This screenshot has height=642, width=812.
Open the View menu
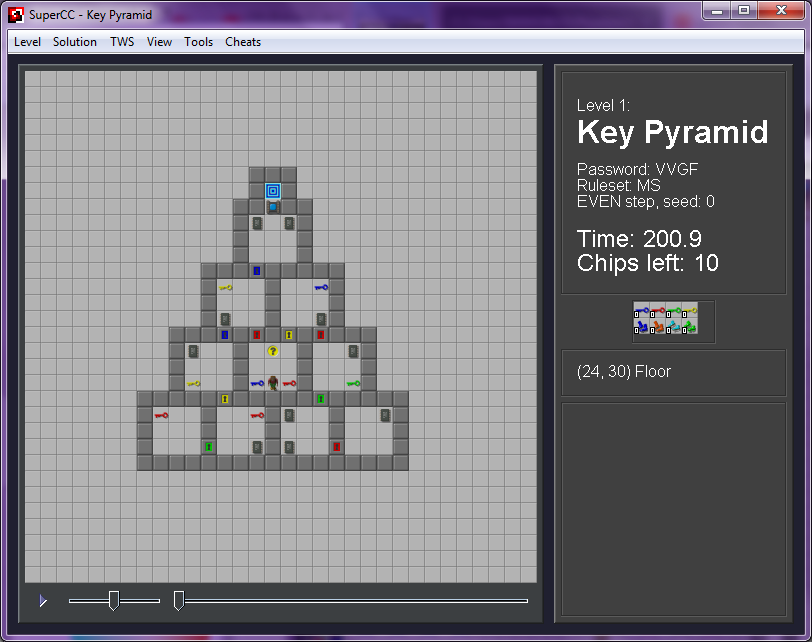pos(159,42)
